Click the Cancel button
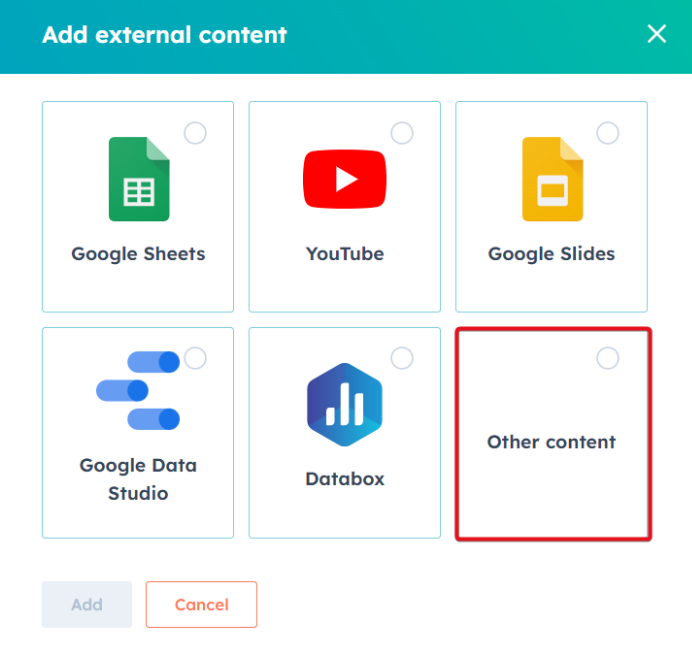 202,605
